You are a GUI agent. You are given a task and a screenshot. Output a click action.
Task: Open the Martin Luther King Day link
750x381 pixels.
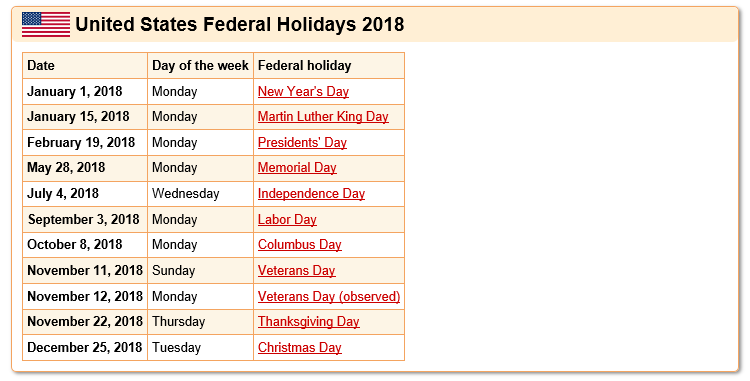(323, 117)
